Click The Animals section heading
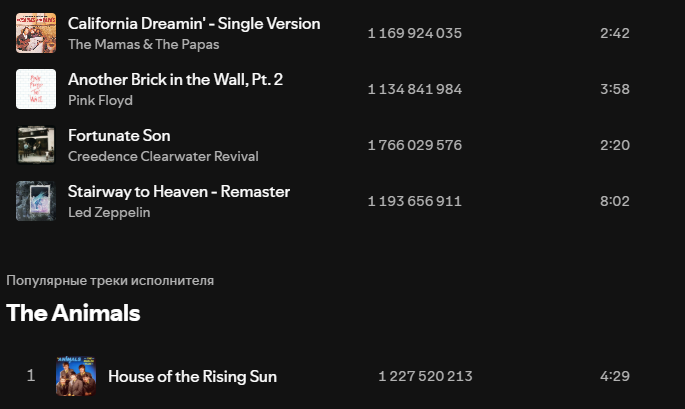The image size is (685, 409). [73, 313]
